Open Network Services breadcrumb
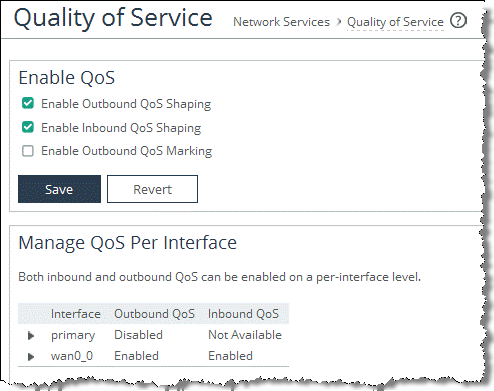Screen dimensions: 494x391 tap(281, 22)
